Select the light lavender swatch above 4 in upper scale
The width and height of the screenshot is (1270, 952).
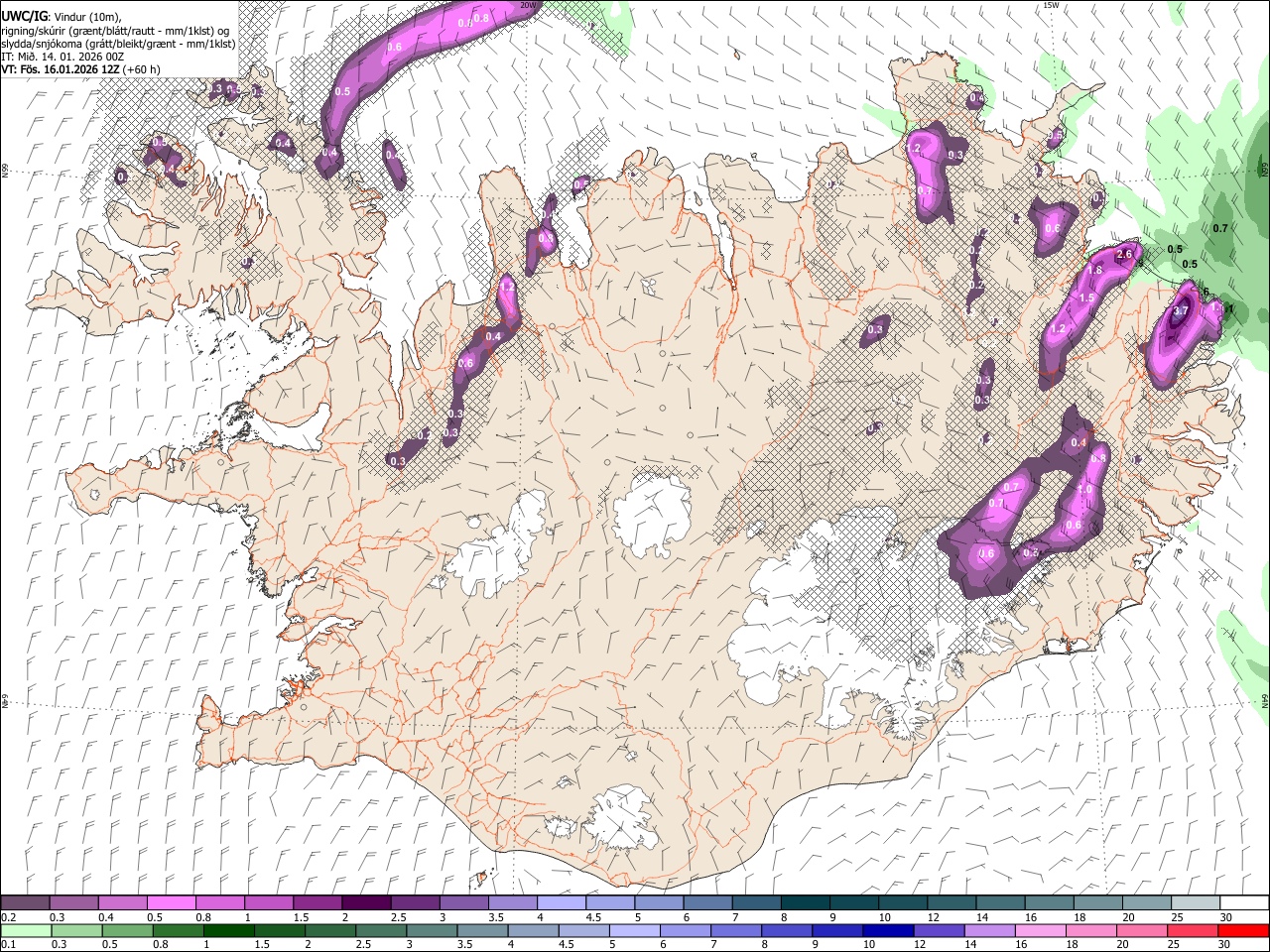coord(562,903)
